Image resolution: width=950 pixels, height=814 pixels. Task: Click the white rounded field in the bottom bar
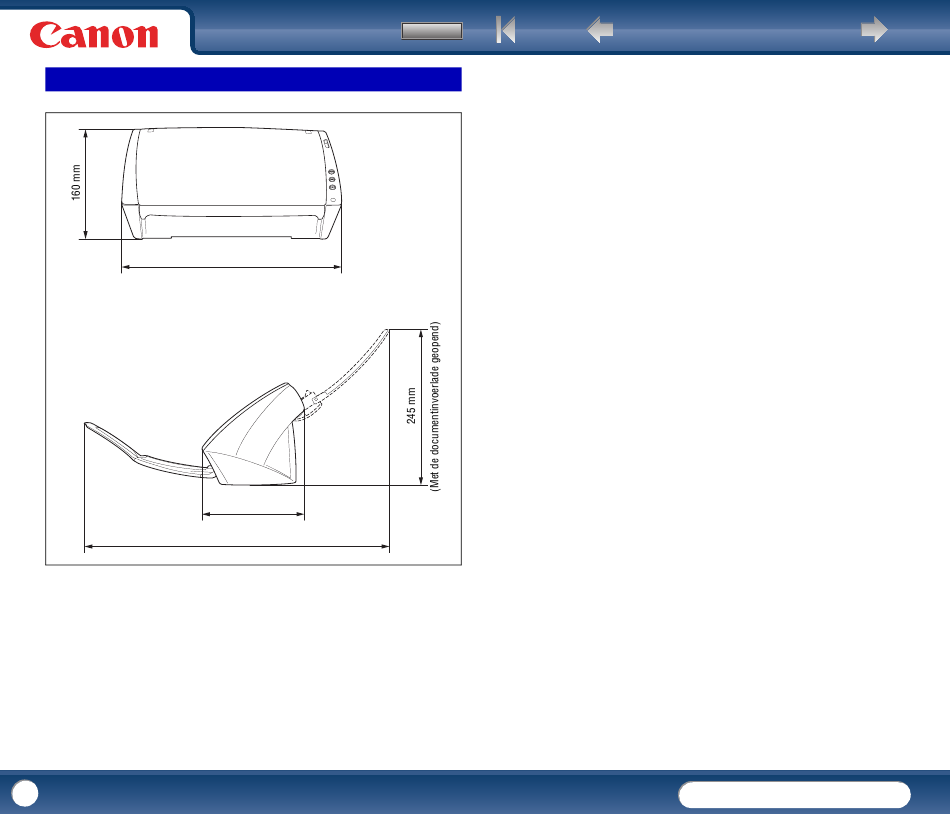click(x=794, y=795)
